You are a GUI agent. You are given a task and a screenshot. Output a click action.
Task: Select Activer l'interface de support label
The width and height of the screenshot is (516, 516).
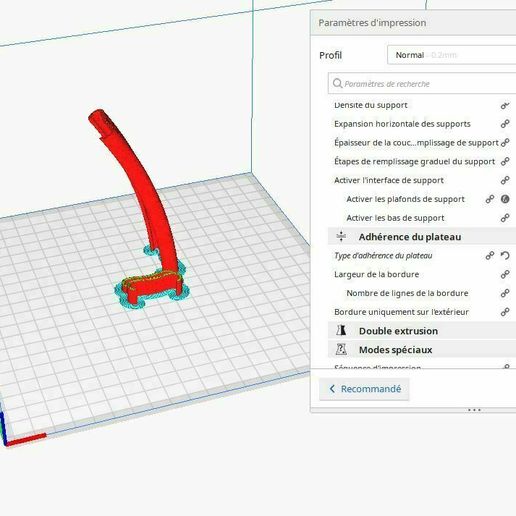[389, 180]
